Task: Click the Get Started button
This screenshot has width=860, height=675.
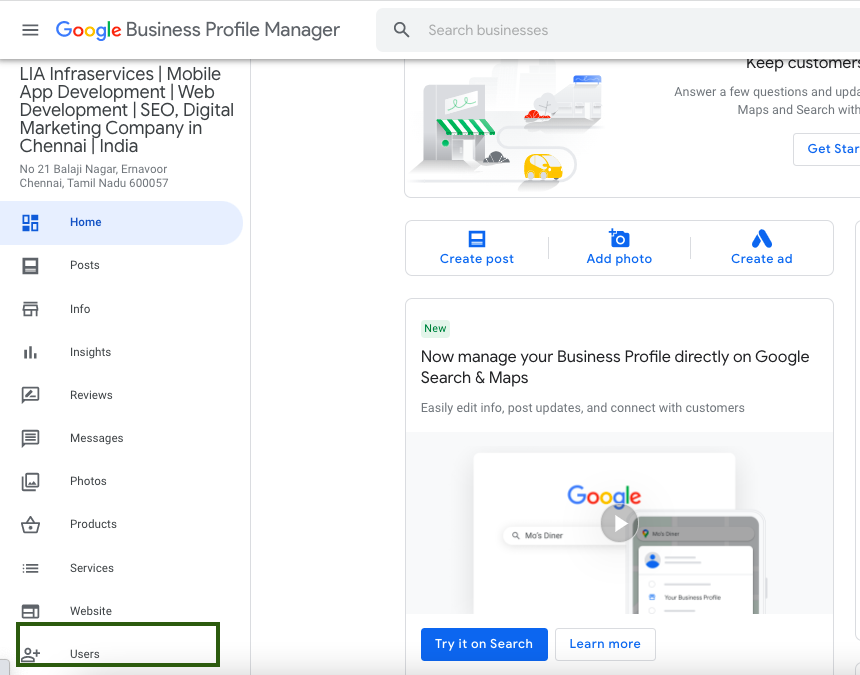Action: pyautogui.click(x=827, y=149)
